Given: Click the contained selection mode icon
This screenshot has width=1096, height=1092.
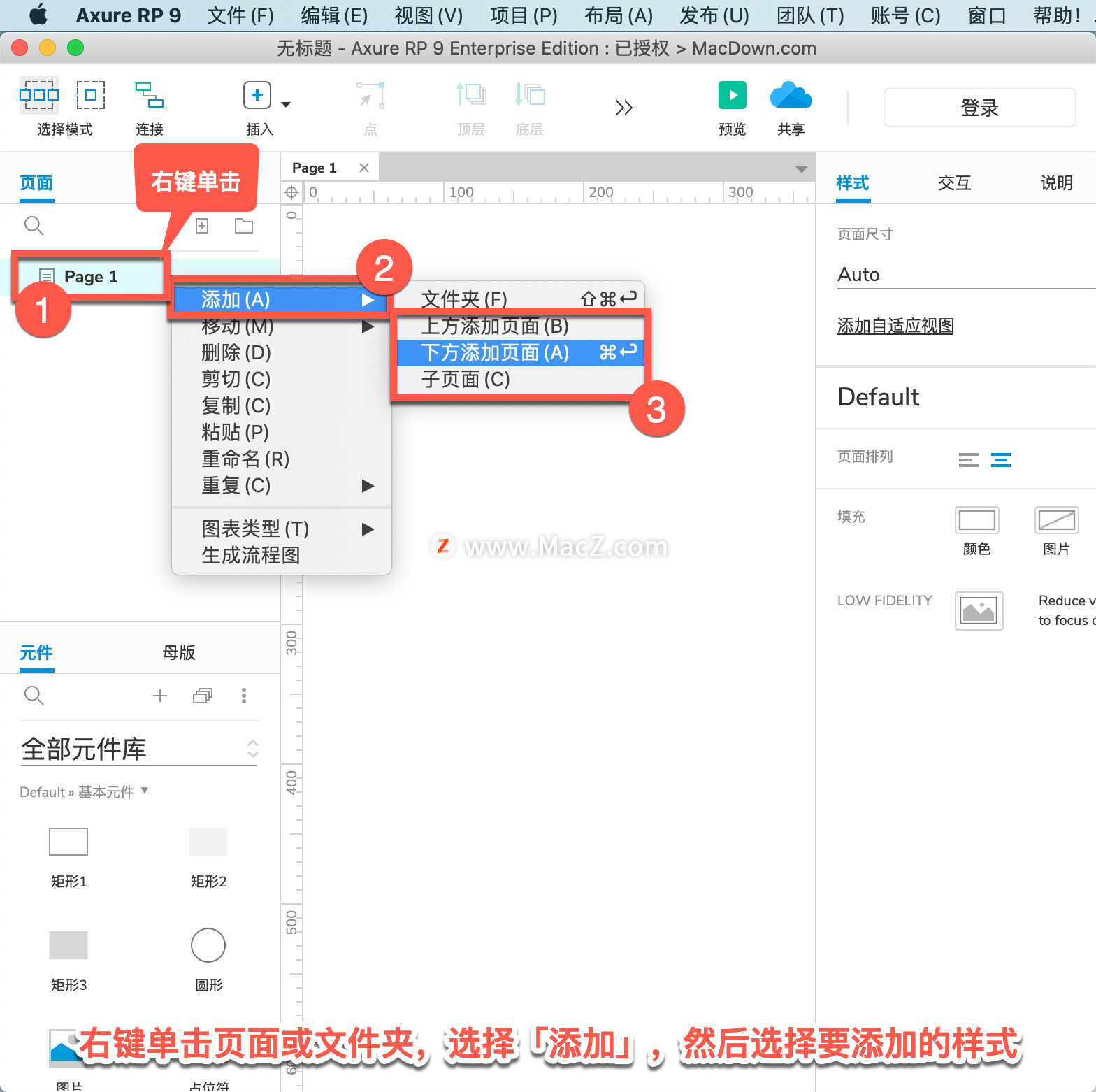Looking at the screenshot, I should coord(91,95).
